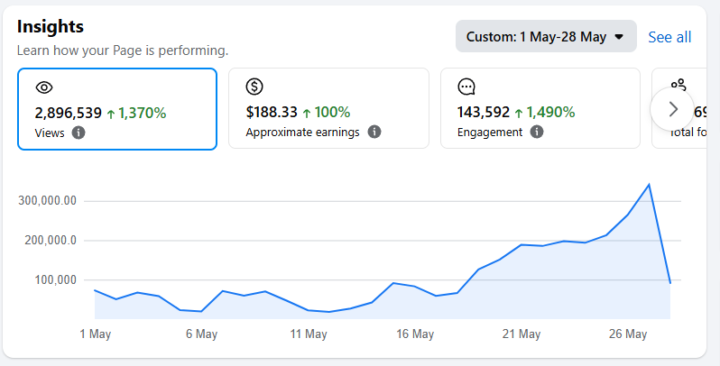
Task: Click the Insights heading
Action: [x=51, y=27]
